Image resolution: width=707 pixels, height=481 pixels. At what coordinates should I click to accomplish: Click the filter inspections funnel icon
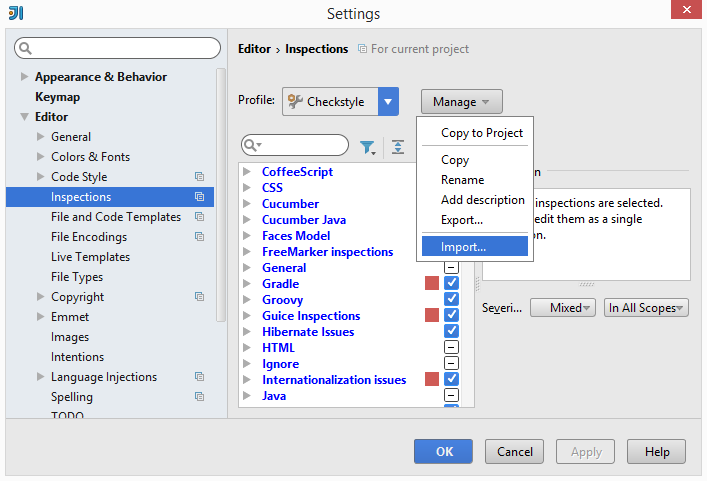(x=368, y=147)
